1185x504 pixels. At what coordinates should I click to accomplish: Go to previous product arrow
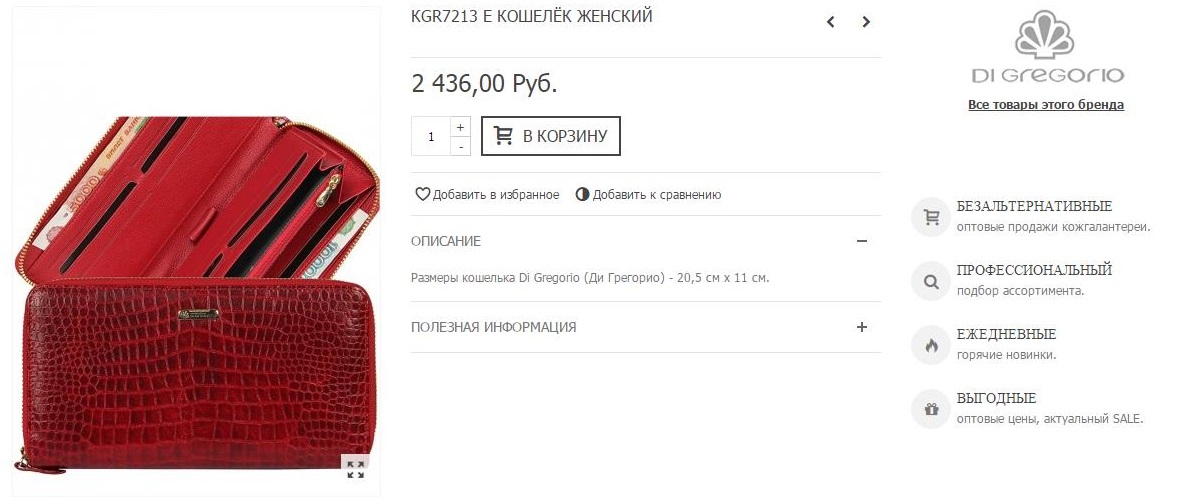click(831, 22)
